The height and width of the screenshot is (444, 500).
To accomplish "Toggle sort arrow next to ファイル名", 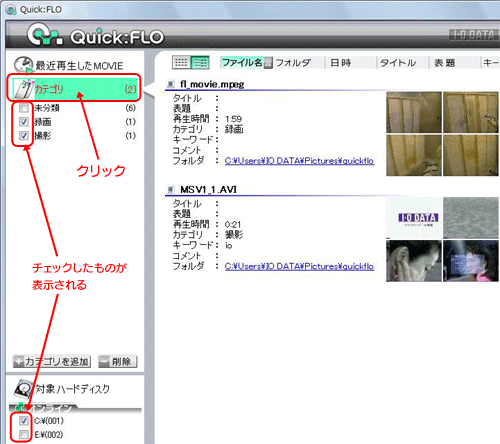I will click(268, 63).
